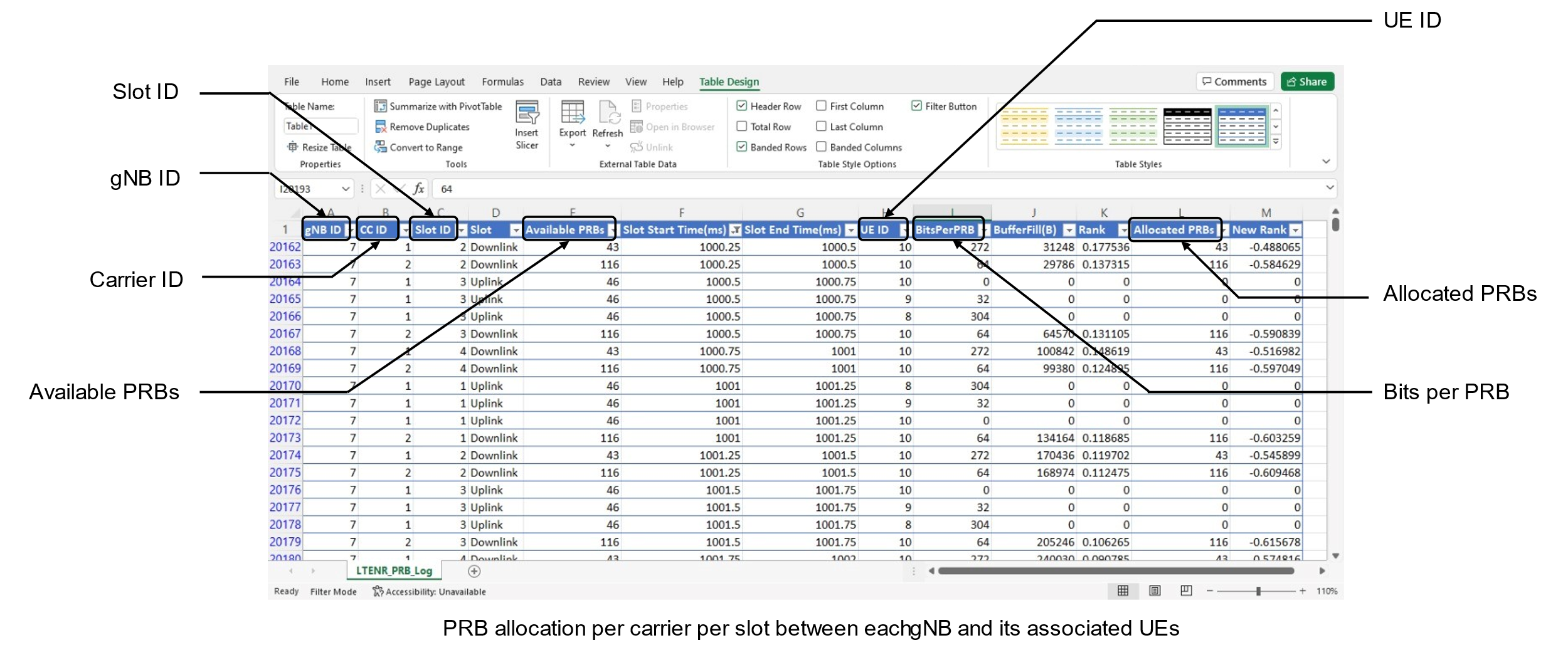Add a new sheet with the plus icon
The image size is (1568, 655).
[474, 571]
